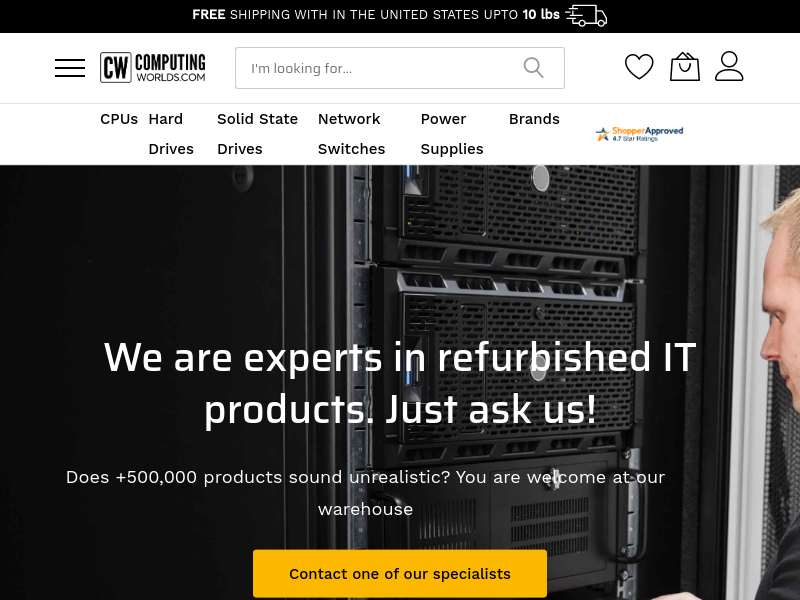The image size is (800, 600).
Task: Open the hamburger navigation menu
Action: click(x=70, y=68)
